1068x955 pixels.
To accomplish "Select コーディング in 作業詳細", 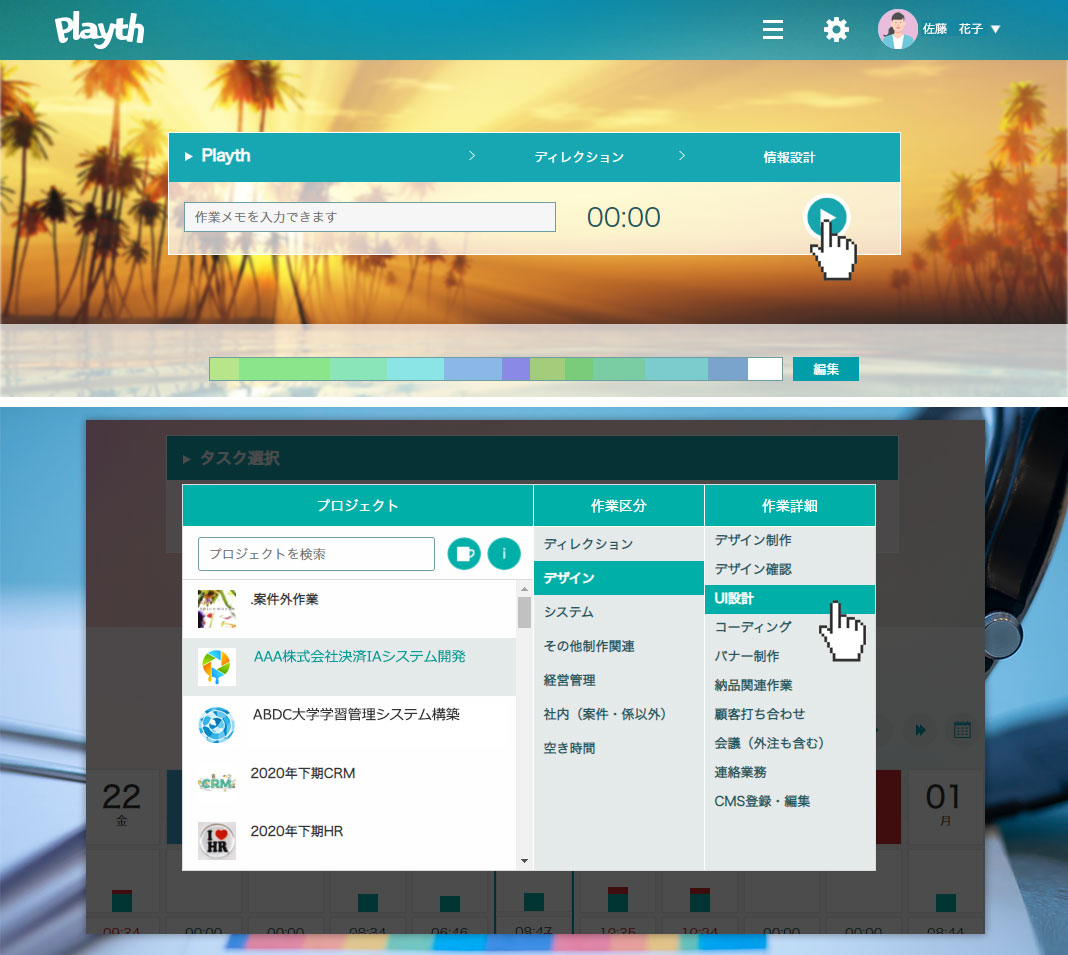I will 790,627.
